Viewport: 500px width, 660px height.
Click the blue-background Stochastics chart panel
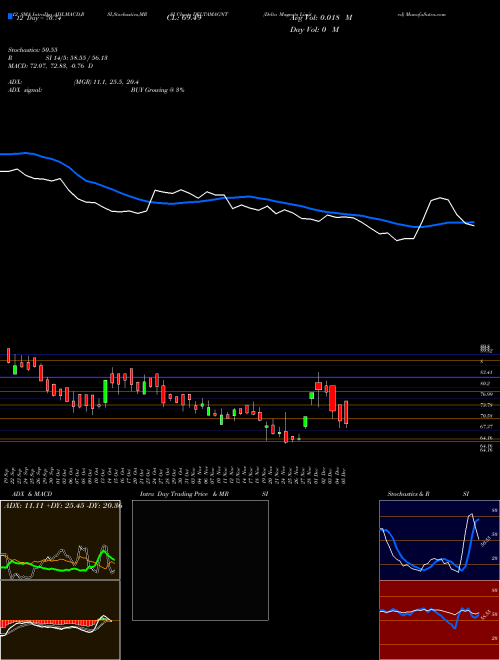coord(439,540)
